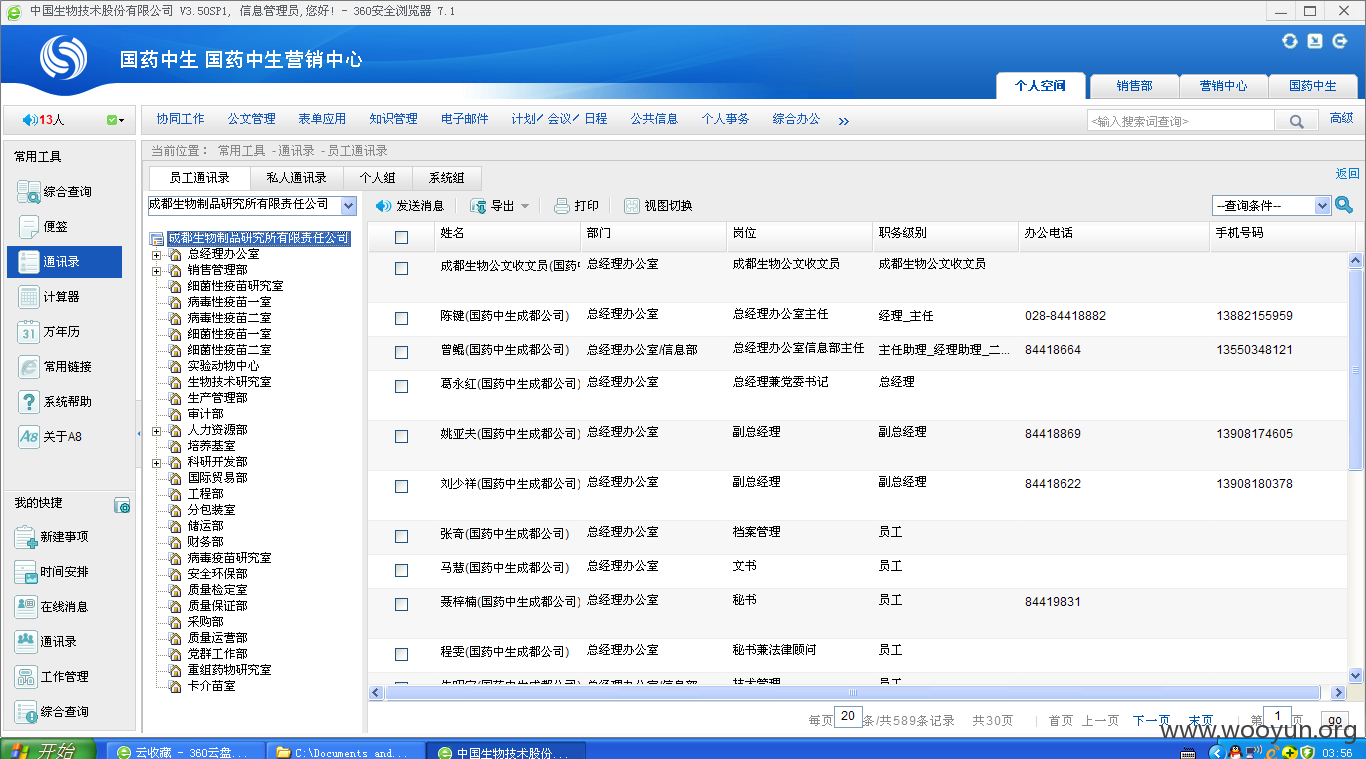
Task: Click the magnifier search button in the top bar
Action: [x=1296, y=121]
